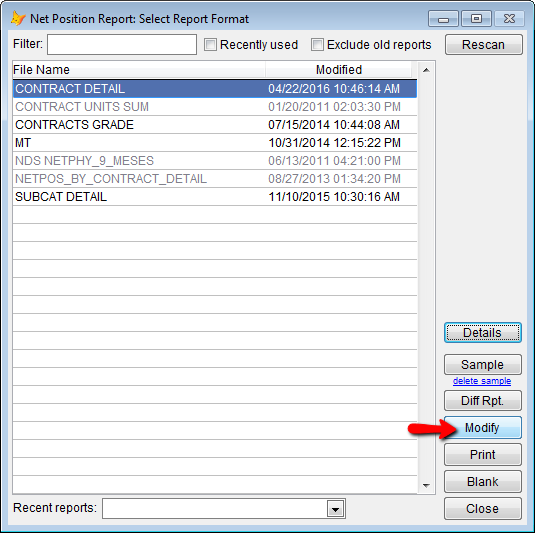Image resolution: width=535 pixels, height=533 pixels.
Task: Click the Rescan button
Action: (x=483, y=44)
